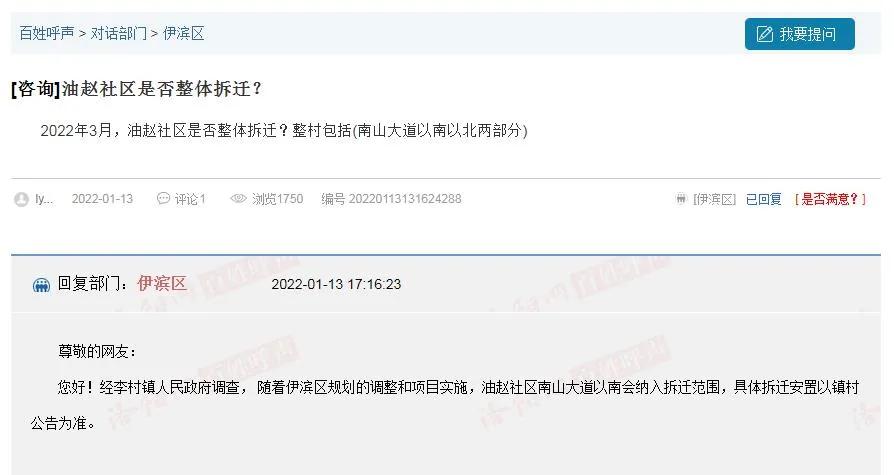Image resolution: width=894 pixels, height=475 pixels.
Task: Click the user avatar icon beside ly...
Action: pyautogui.click(x=21, y=199)
